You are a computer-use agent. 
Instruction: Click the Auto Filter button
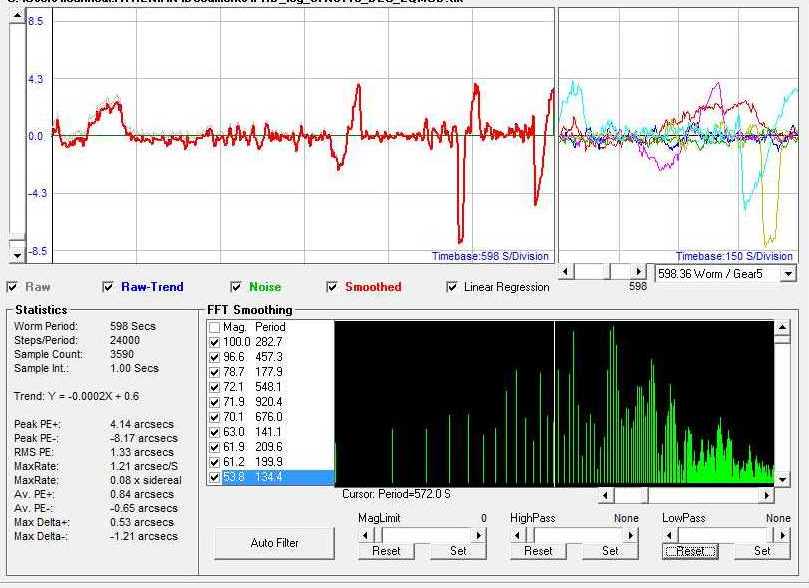pyautogui.click(x=274, y=543)
